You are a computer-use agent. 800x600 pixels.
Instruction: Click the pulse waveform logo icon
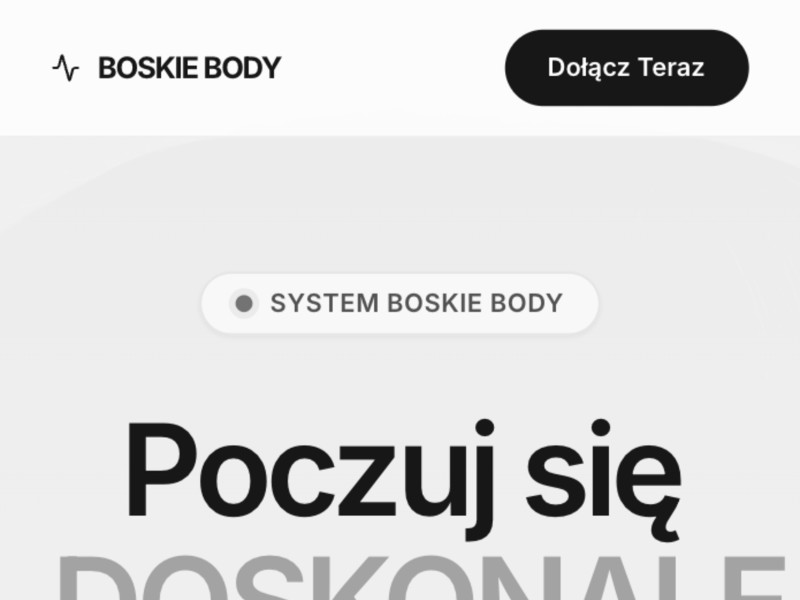coord(66,68)
